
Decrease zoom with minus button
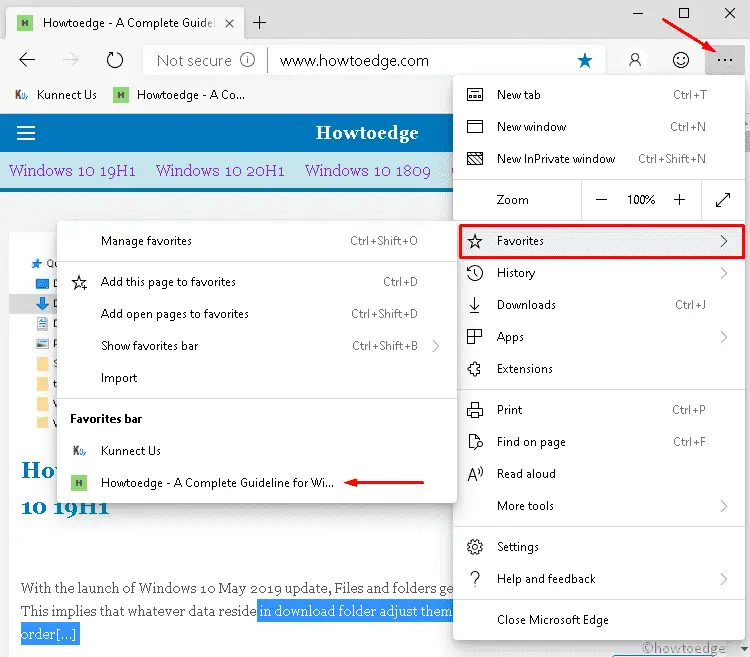[601, 199]
